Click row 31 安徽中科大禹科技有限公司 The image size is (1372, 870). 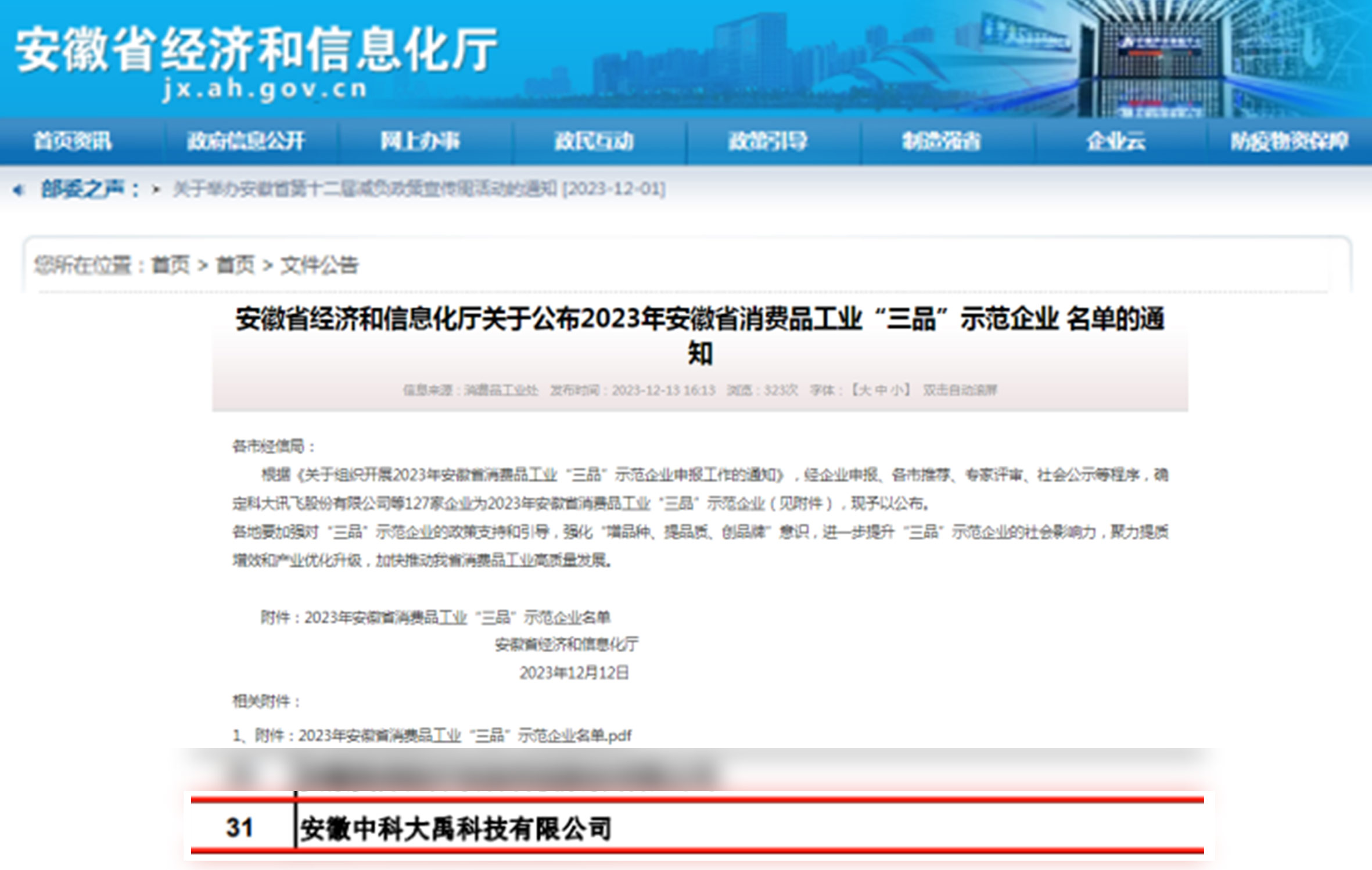[456, 829]
